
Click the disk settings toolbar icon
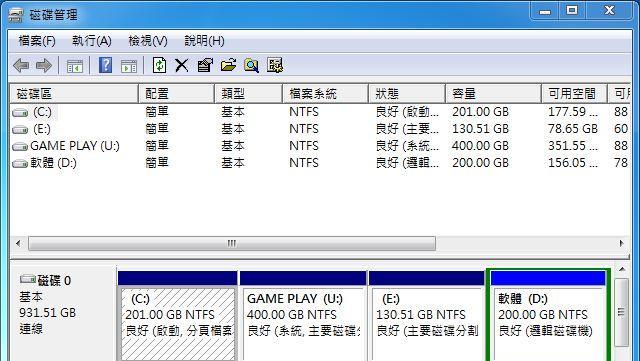click(x=275, y=65)
